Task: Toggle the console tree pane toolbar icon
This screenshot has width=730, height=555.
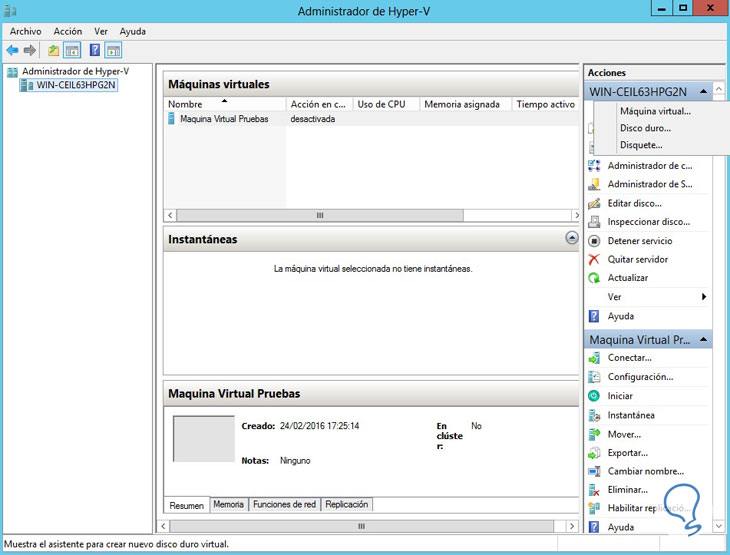Action: click(x=72, y=50)
